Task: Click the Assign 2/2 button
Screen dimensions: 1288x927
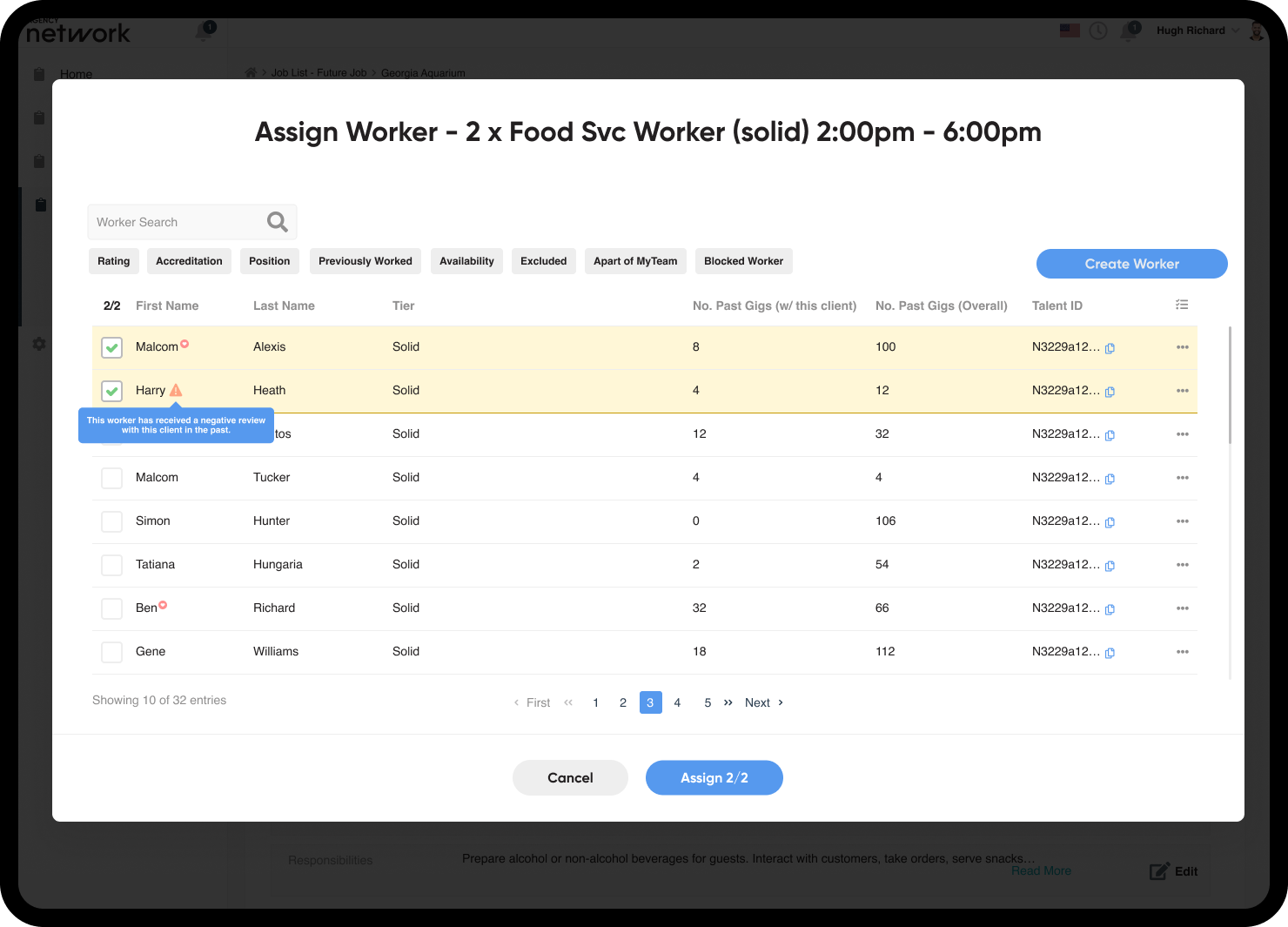Action: click(714, 777)
